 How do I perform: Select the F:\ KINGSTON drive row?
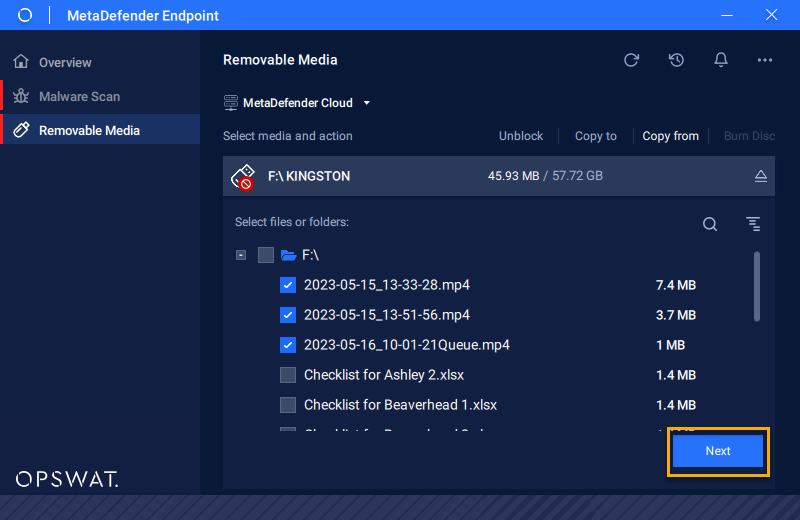(498, 176)
